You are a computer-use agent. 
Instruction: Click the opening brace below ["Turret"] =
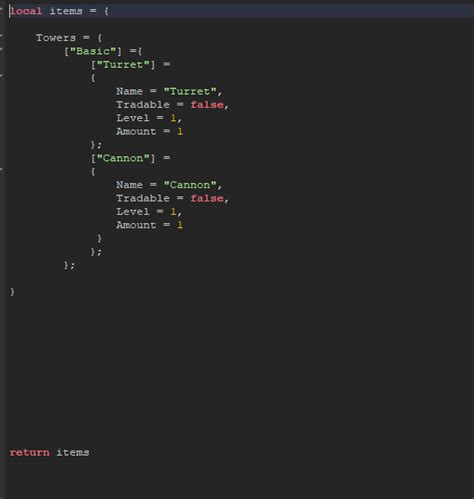(93, 78)
